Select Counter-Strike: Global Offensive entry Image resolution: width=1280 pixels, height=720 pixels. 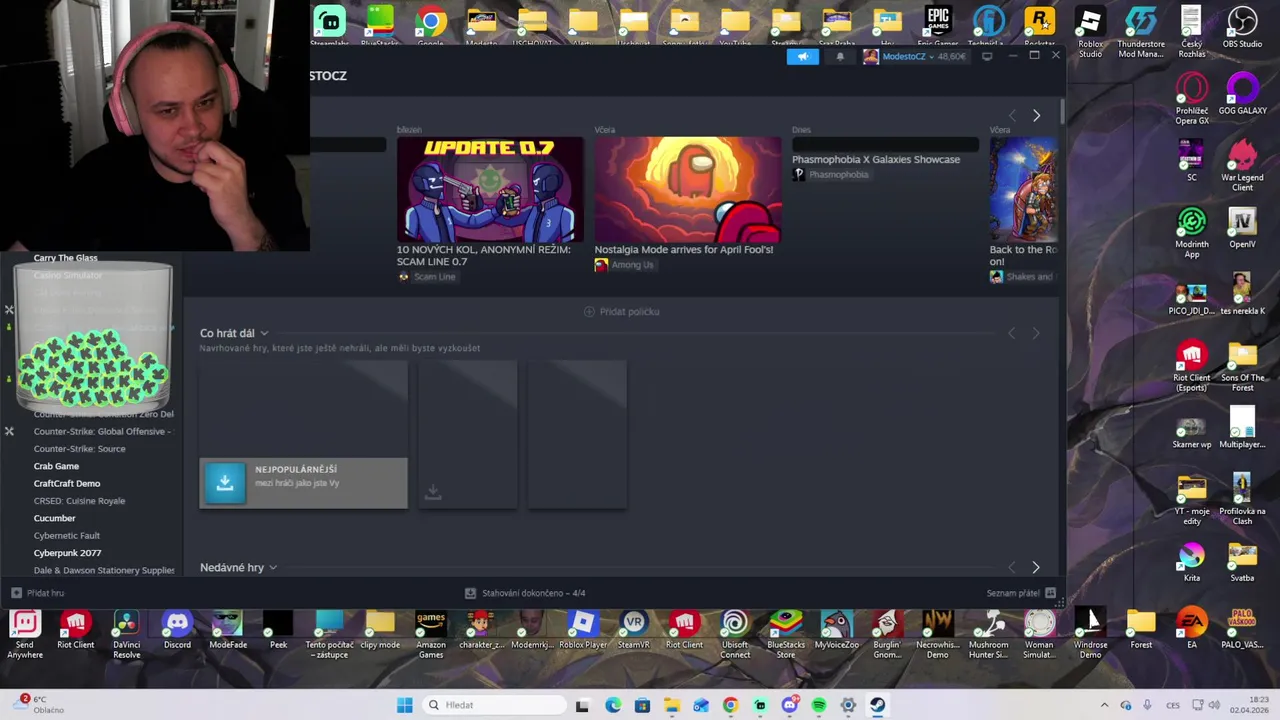click(102, 432)
